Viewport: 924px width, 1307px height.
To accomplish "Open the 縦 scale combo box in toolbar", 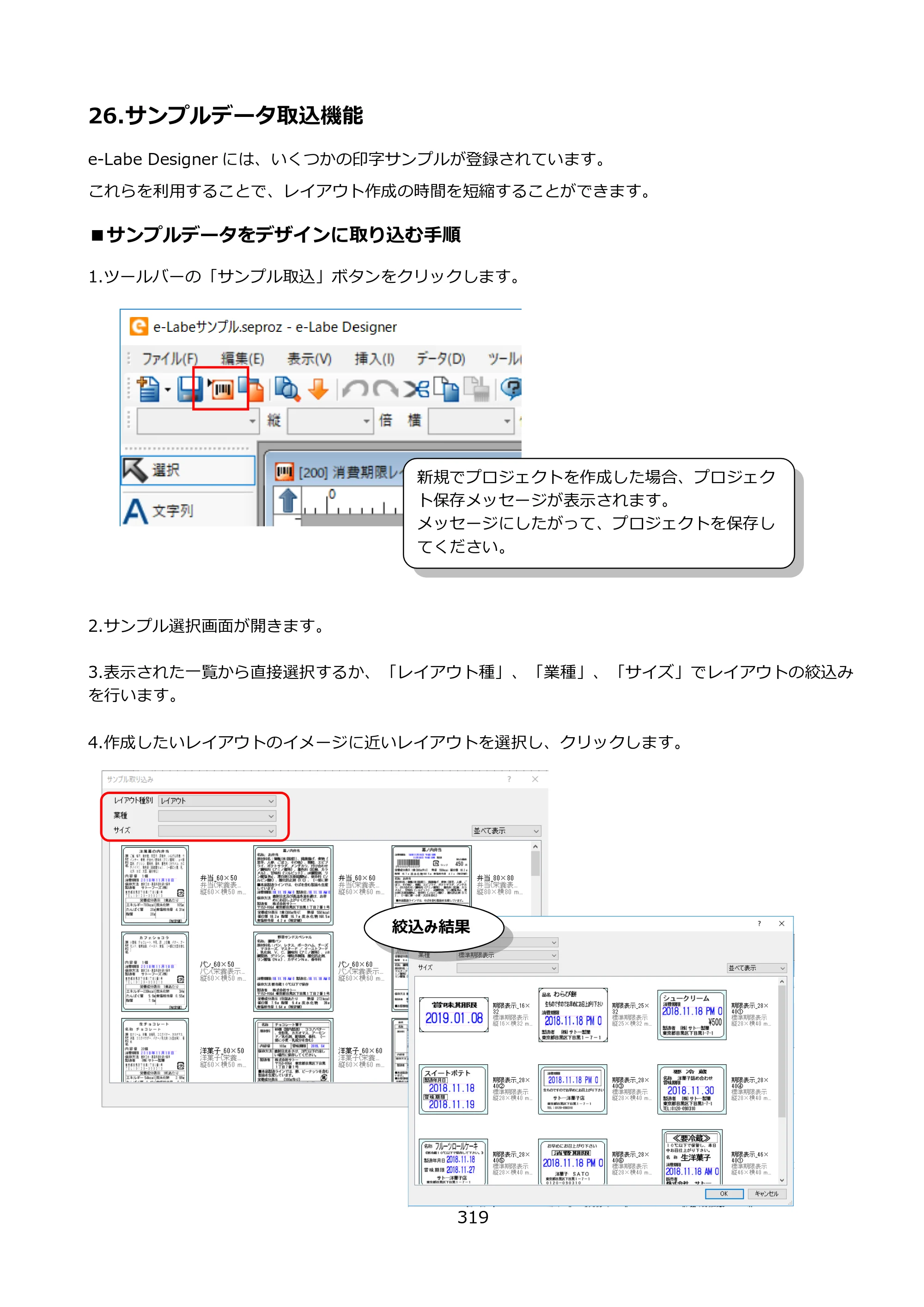I will 331,421.
